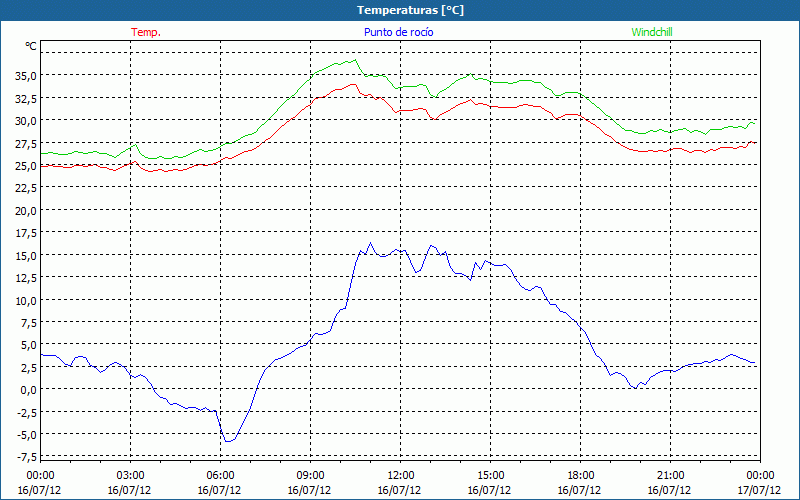Click the 35,0 y-axis value

(x=27, y=76)
